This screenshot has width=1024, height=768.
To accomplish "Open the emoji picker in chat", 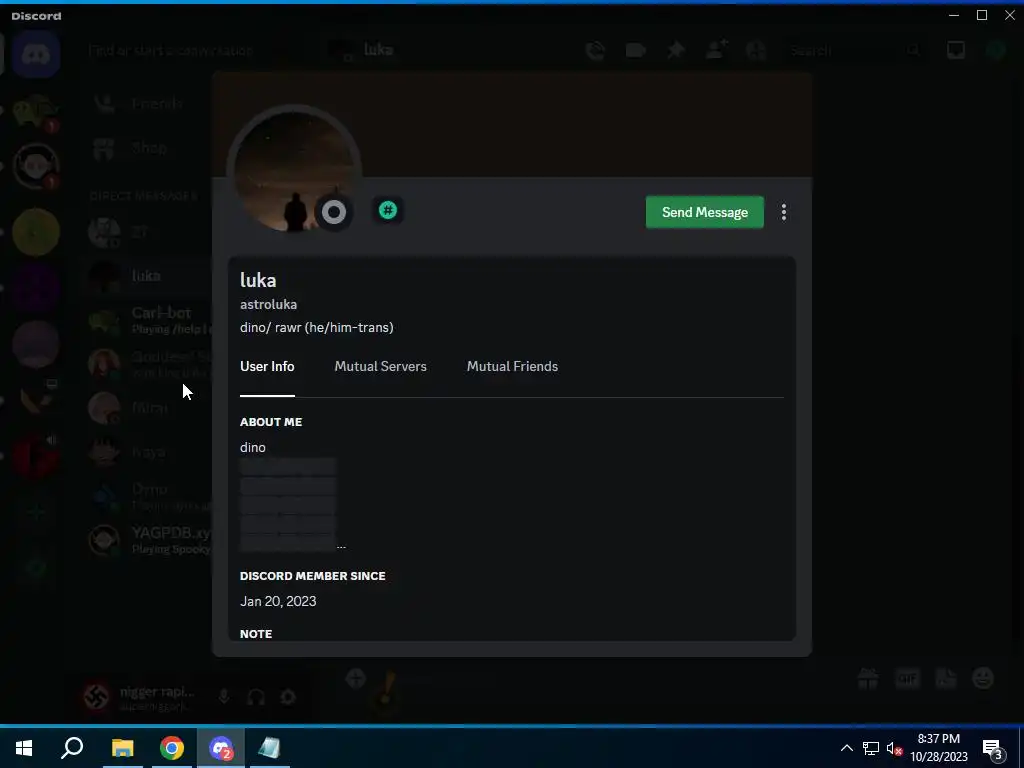I will coord(984,679).
